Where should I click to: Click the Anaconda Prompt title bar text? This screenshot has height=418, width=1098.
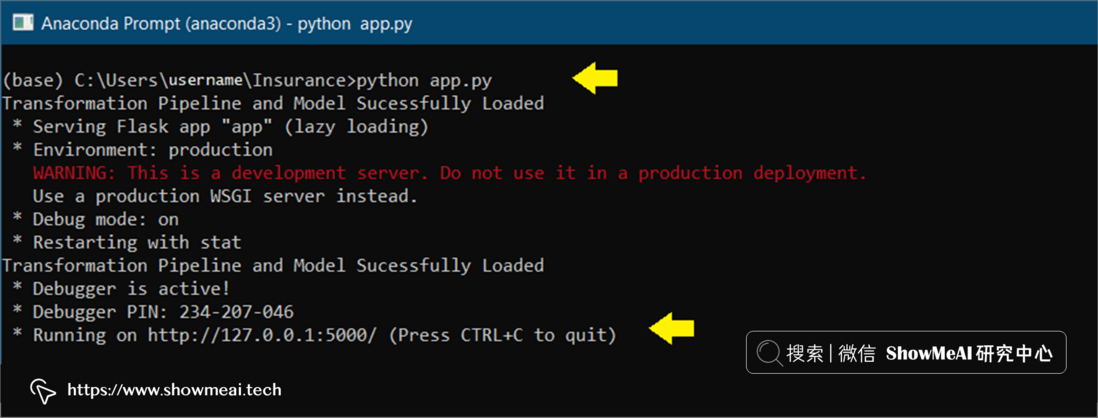228,24
